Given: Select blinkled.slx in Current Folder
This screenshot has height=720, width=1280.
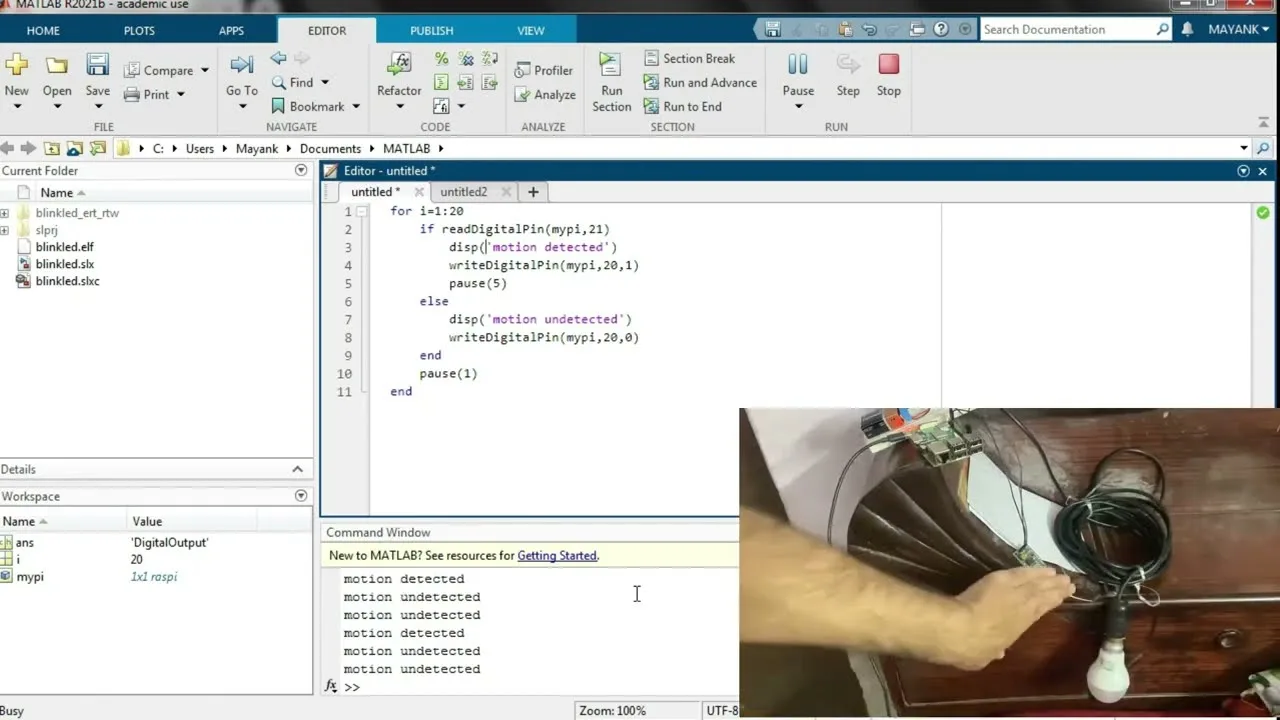Looking at the screenshot, I should (64, 264).
